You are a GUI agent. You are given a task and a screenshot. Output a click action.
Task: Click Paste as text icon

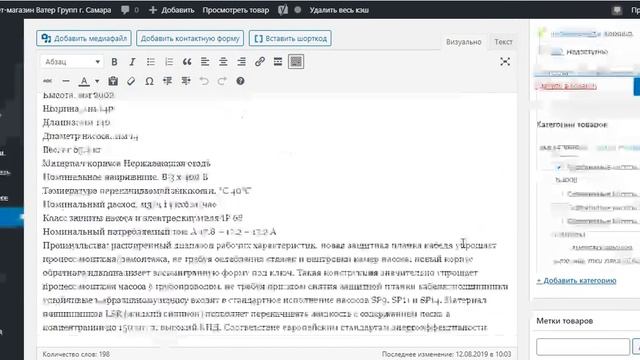(113, 81)
